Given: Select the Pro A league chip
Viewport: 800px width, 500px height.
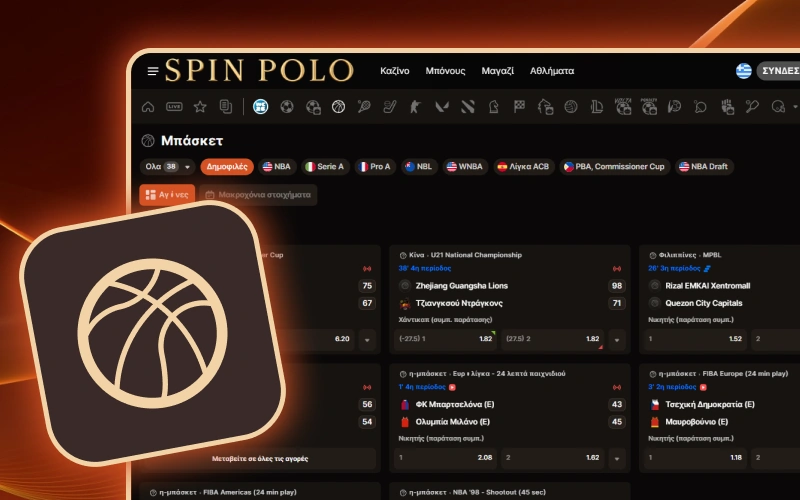Looking at the screenshot, I should coord(375,166).
